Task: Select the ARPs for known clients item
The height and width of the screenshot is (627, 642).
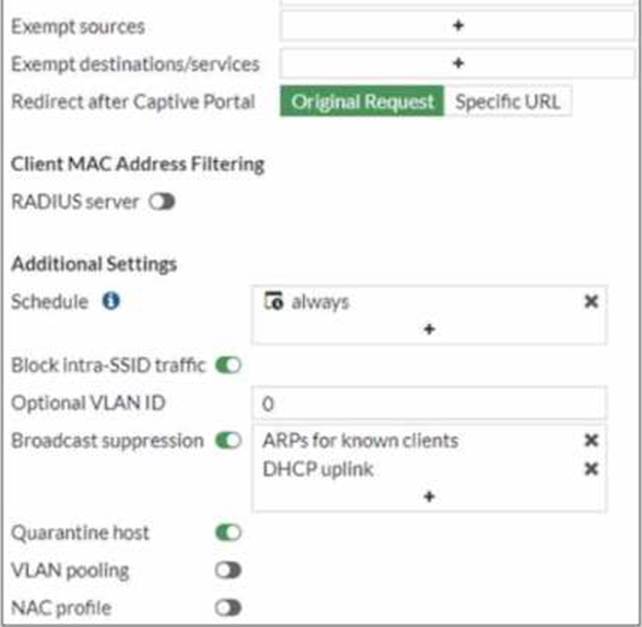Action: 360,440
